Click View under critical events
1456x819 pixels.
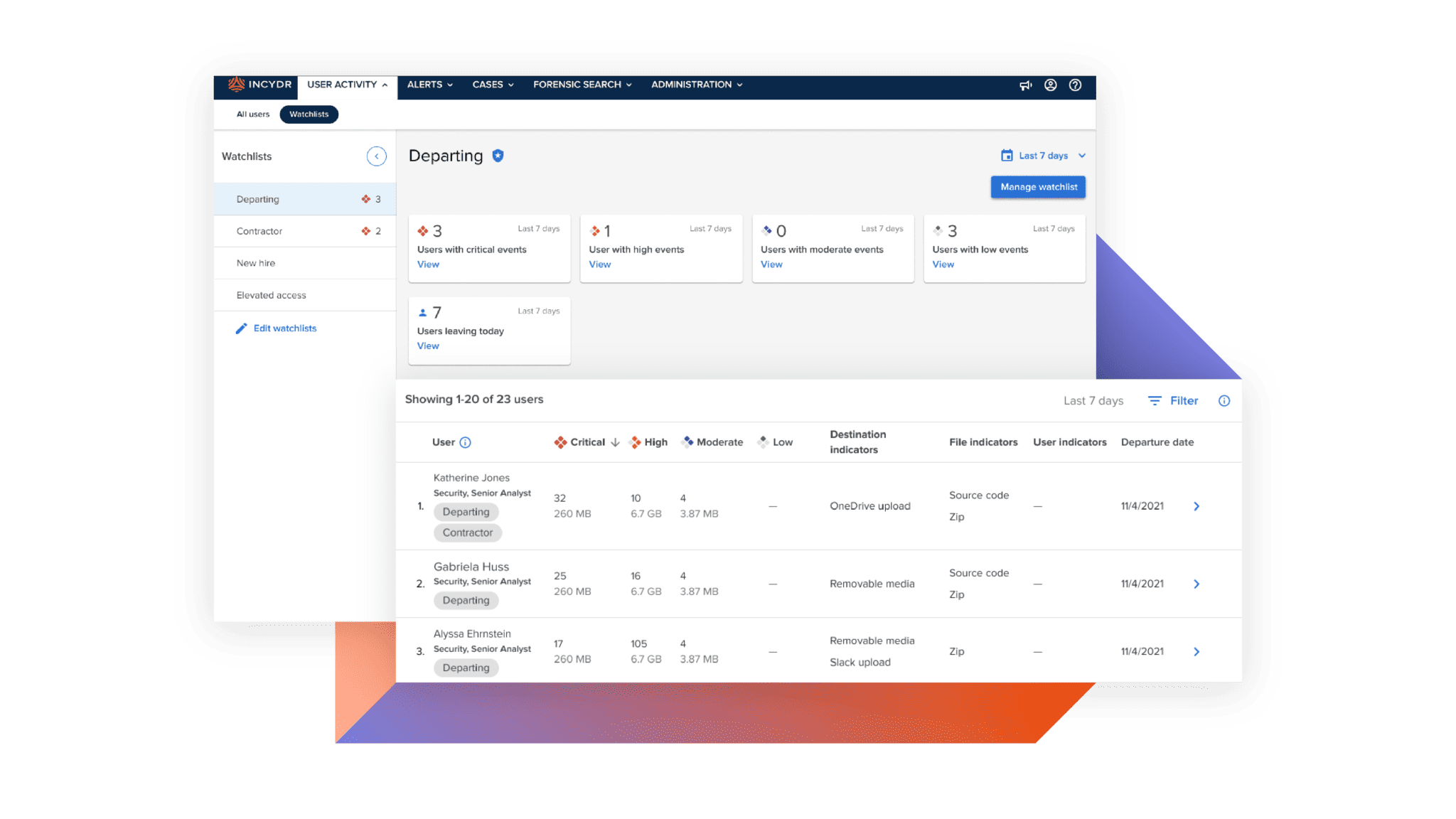pos(428,264)
